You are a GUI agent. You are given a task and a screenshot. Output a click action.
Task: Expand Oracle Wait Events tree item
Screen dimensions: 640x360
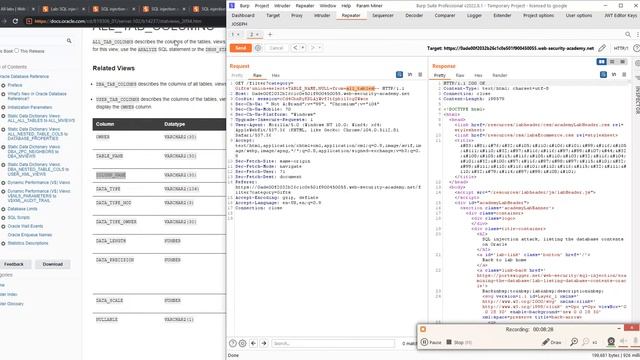click(3, 227)
